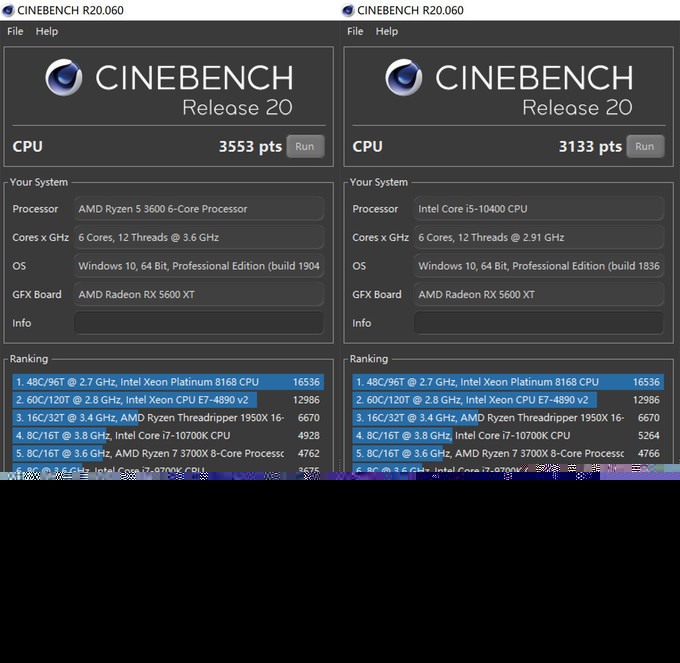Select Xeon Platinum 8168 ranking row, left window
680x663 pixels.
[x=168, y=382]
